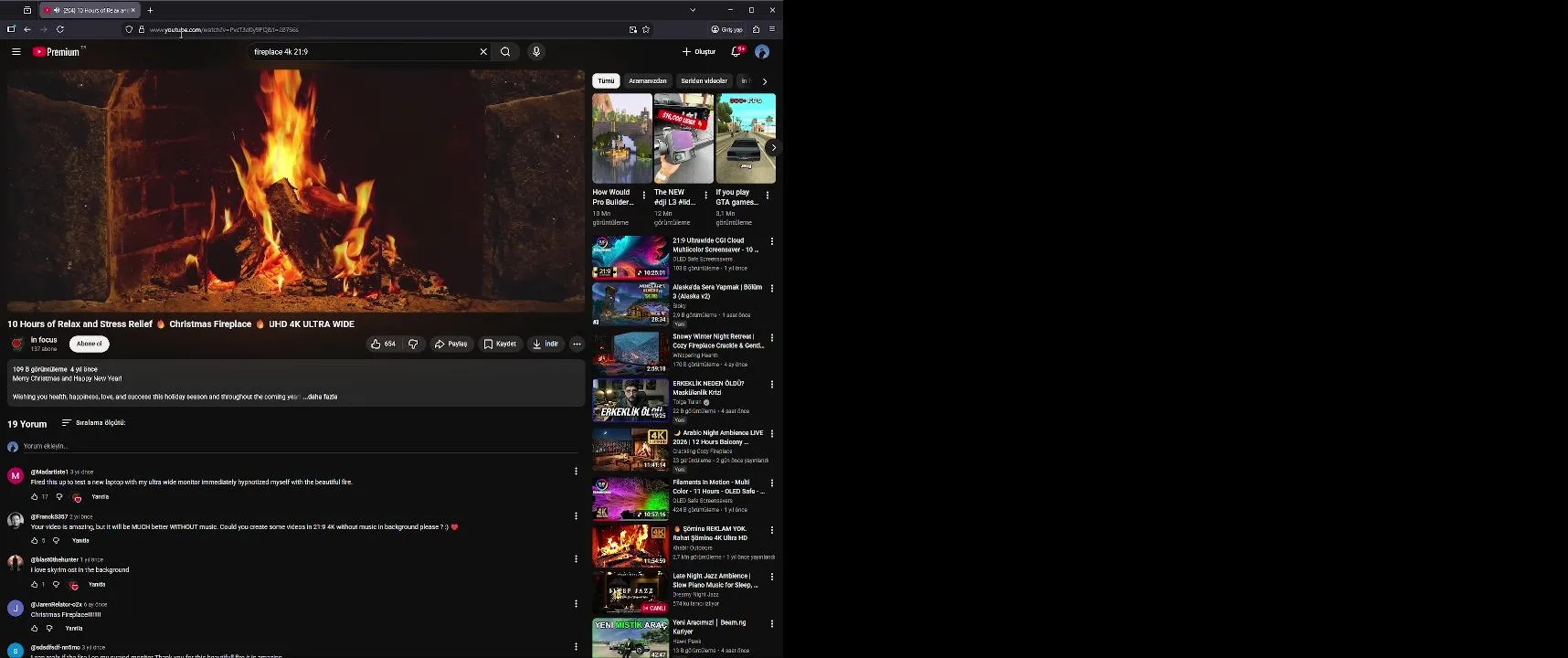Go back with the browser back arrow
Viewport: 1568px width, 658px height.
click(x=27, y=29)
